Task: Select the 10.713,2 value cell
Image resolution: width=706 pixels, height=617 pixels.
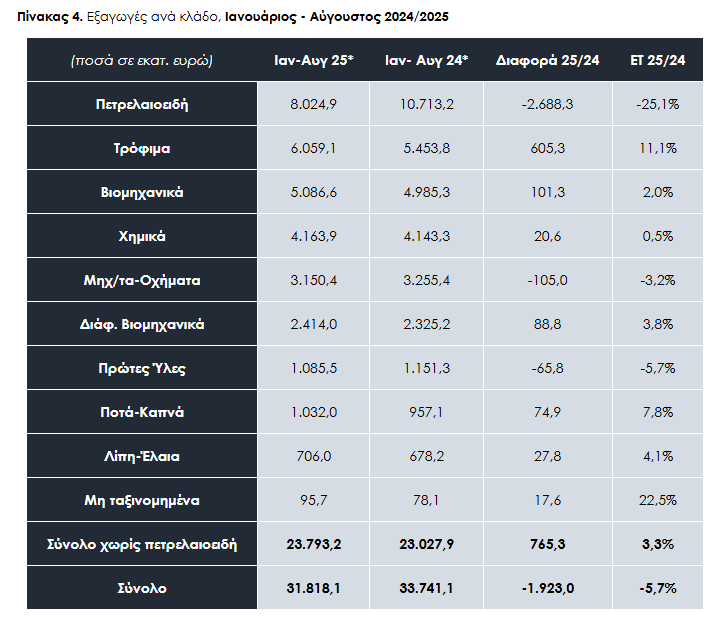Action: pyautogui.click(x=426, y=104)
